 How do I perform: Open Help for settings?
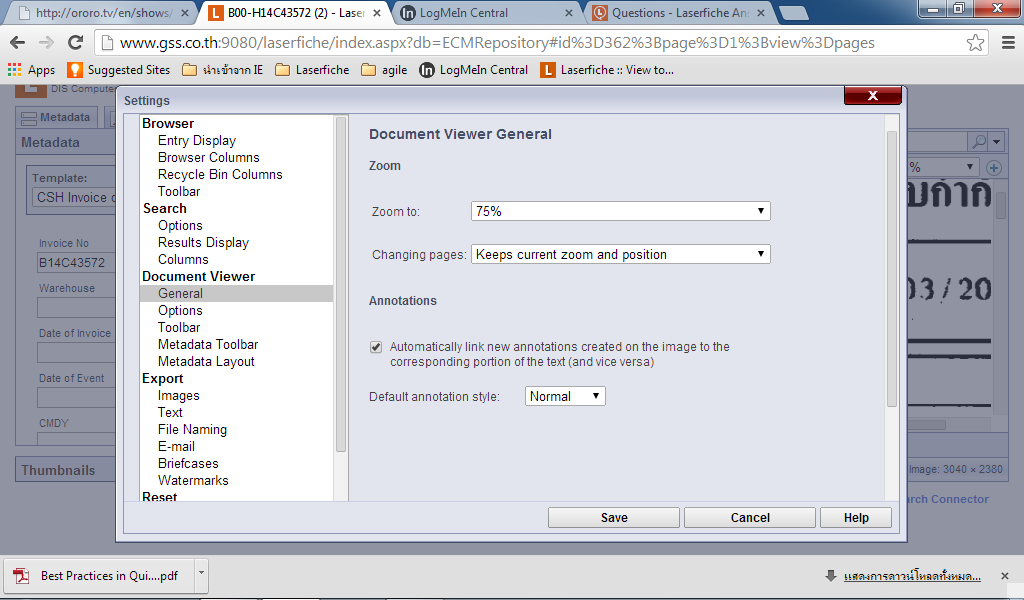coord(856,518)
